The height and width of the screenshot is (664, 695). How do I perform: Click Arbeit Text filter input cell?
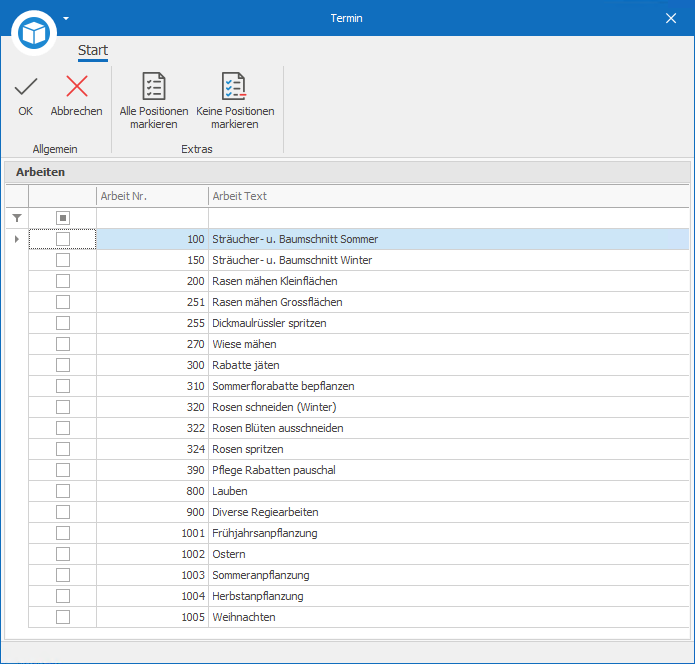(x=449, y=218)
